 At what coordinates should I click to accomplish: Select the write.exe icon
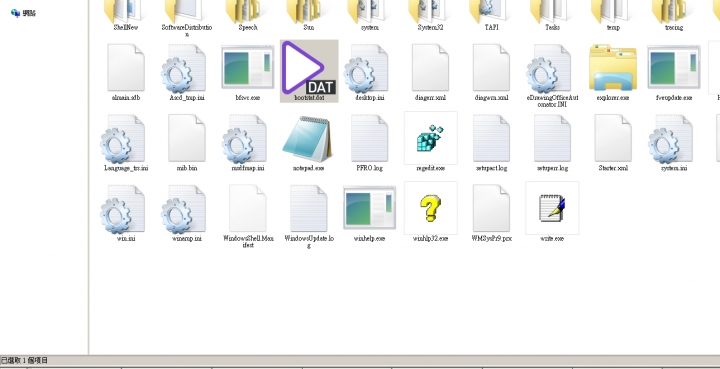(x=552, y=208)
